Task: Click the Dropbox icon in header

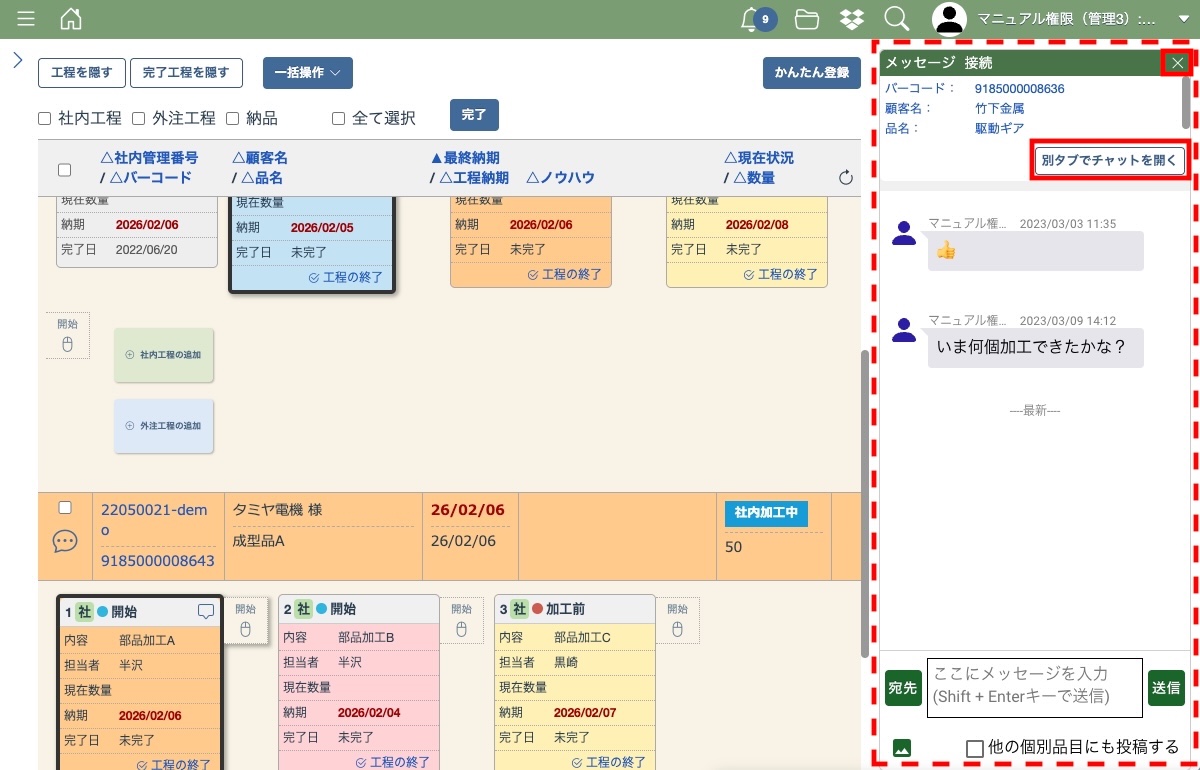Action: coord(851,19)
